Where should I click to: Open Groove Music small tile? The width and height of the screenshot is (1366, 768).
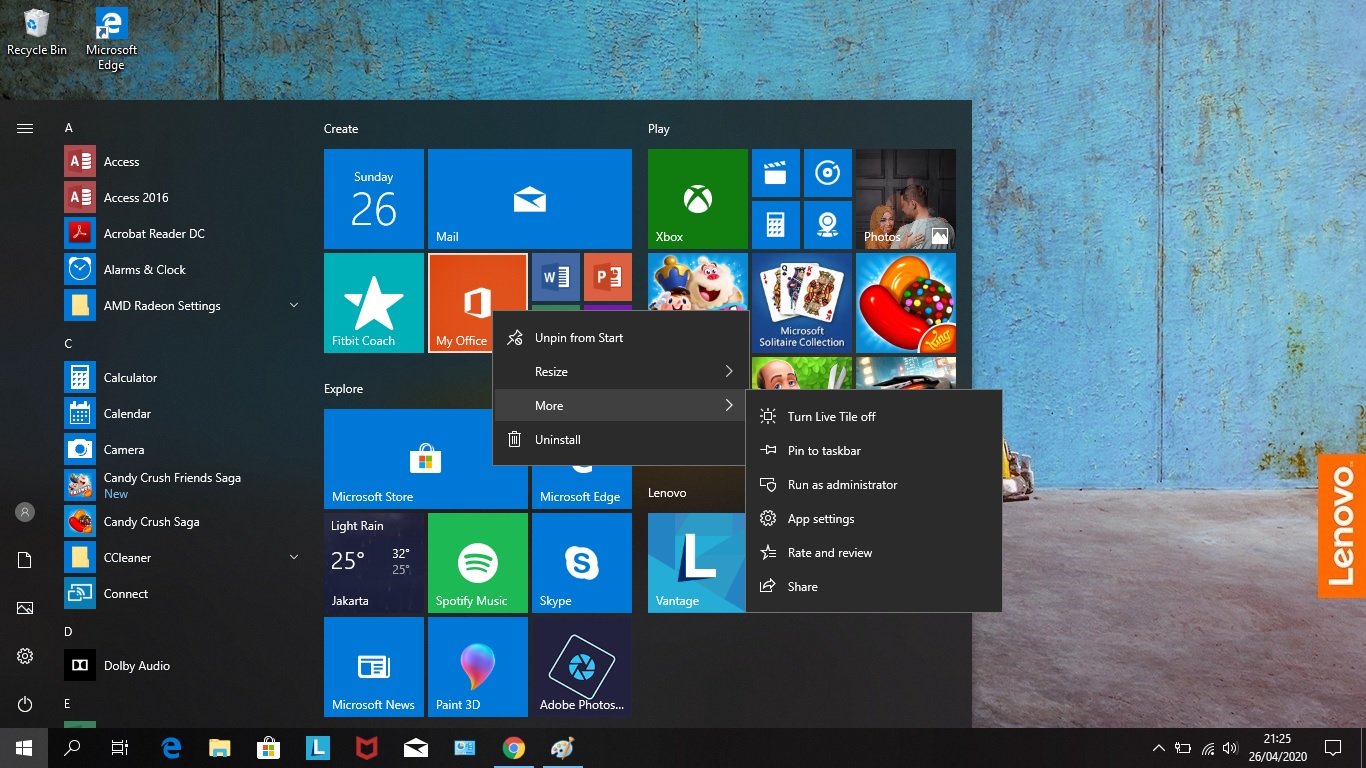[x=828, y=173]
